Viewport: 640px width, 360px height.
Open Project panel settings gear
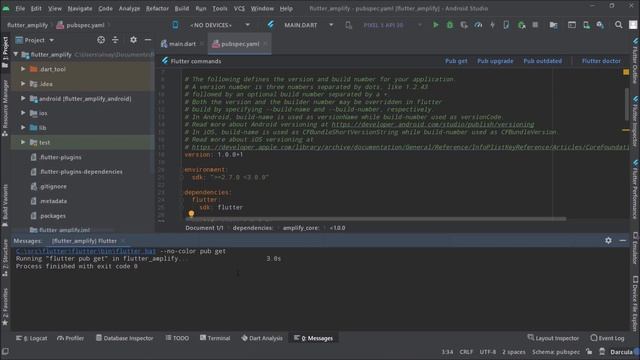[133, 40]
